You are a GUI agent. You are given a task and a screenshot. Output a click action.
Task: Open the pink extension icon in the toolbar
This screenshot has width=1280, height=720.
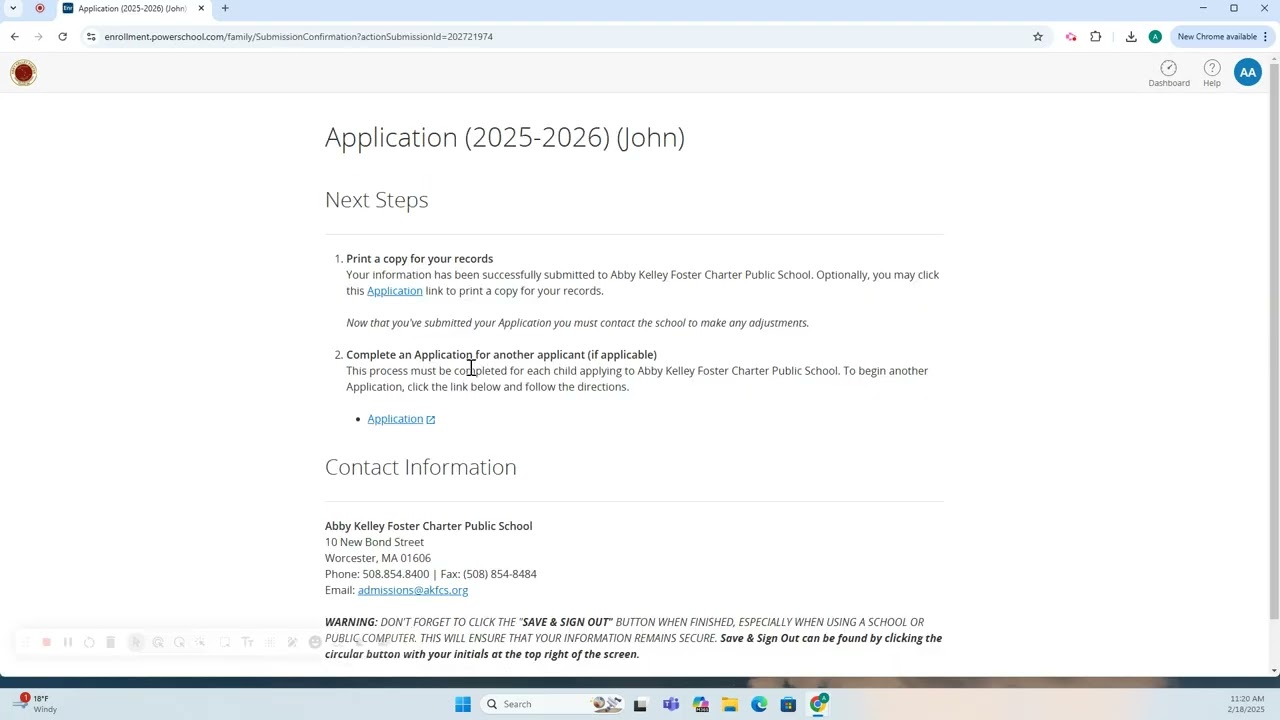click(x=1071, y=37)
